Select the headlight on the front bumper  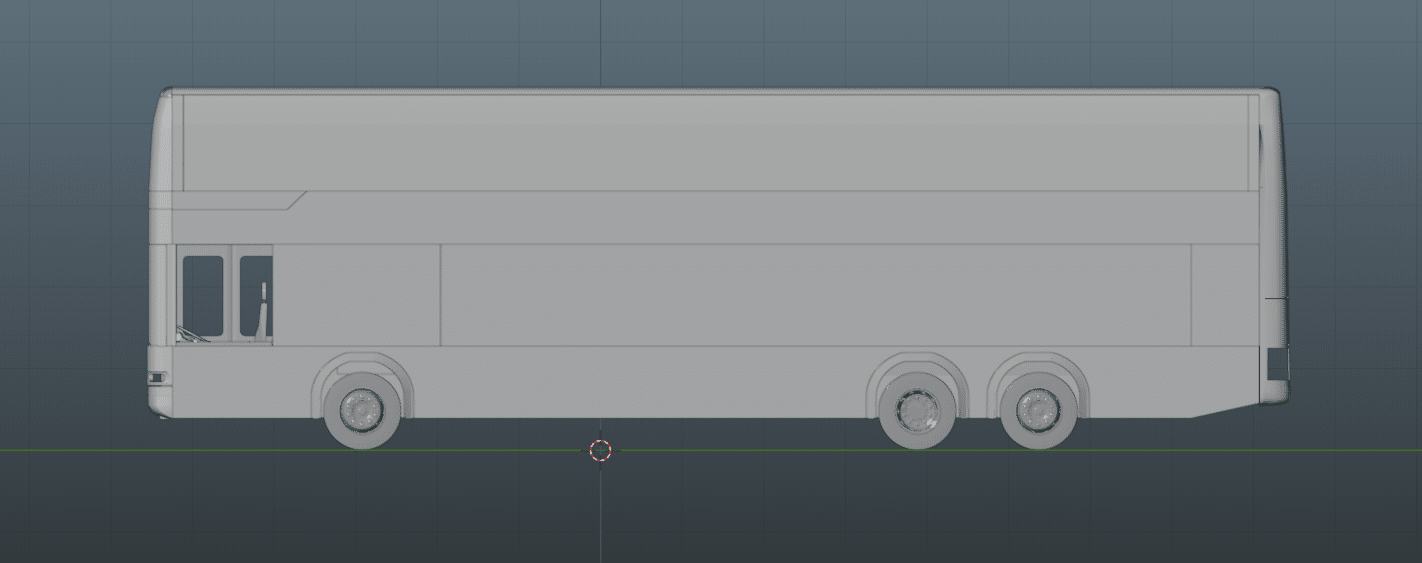pyautogui.click(x=157, y=378)
